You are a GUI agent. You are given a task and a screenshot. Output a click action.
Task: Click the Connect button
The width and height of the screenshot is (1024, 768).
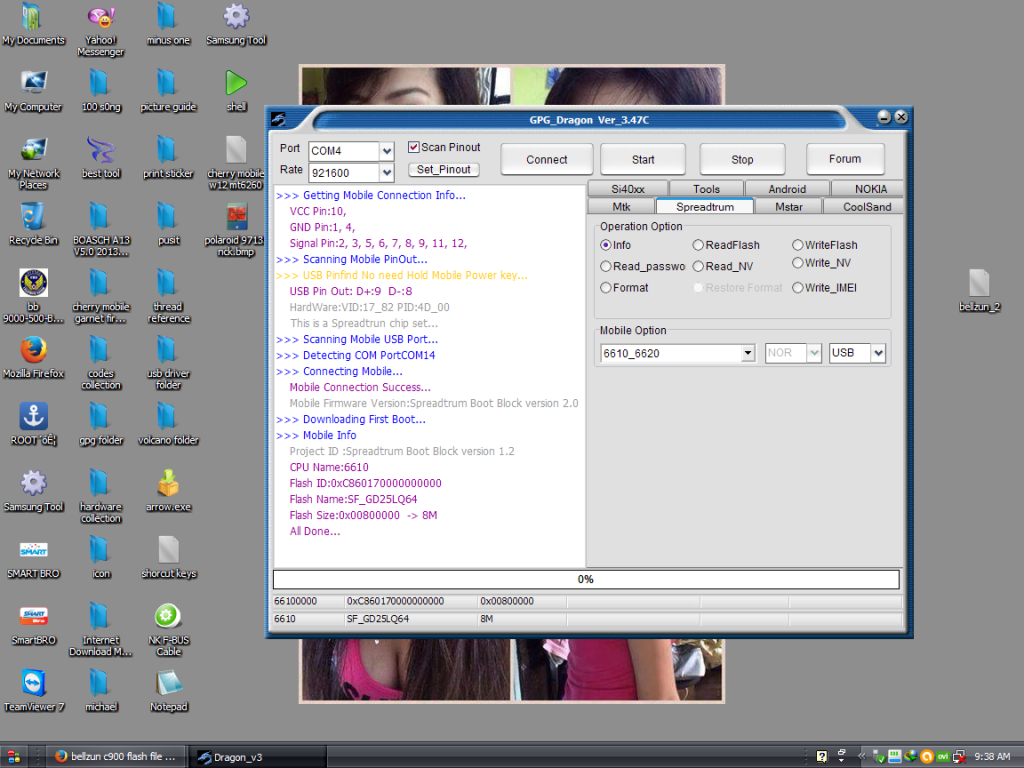(x=546, y=159)
